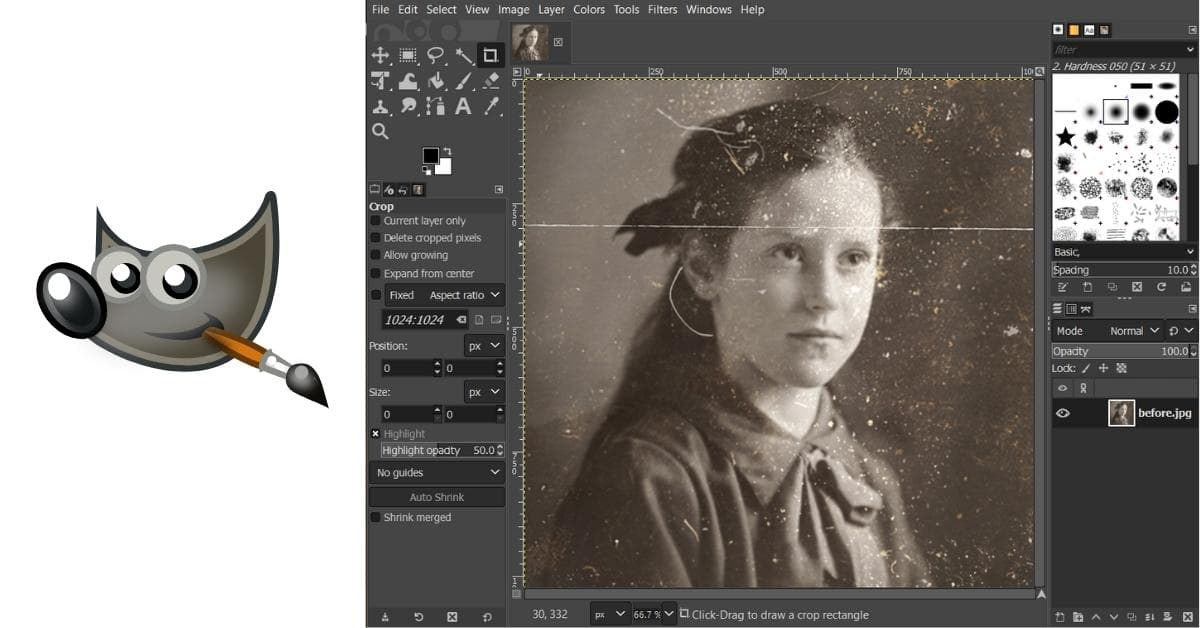The width and height of the screenshot is (1200, 628).
Task: Enable the Fixed aspect ratio checkbox
Action: point(376,295)
